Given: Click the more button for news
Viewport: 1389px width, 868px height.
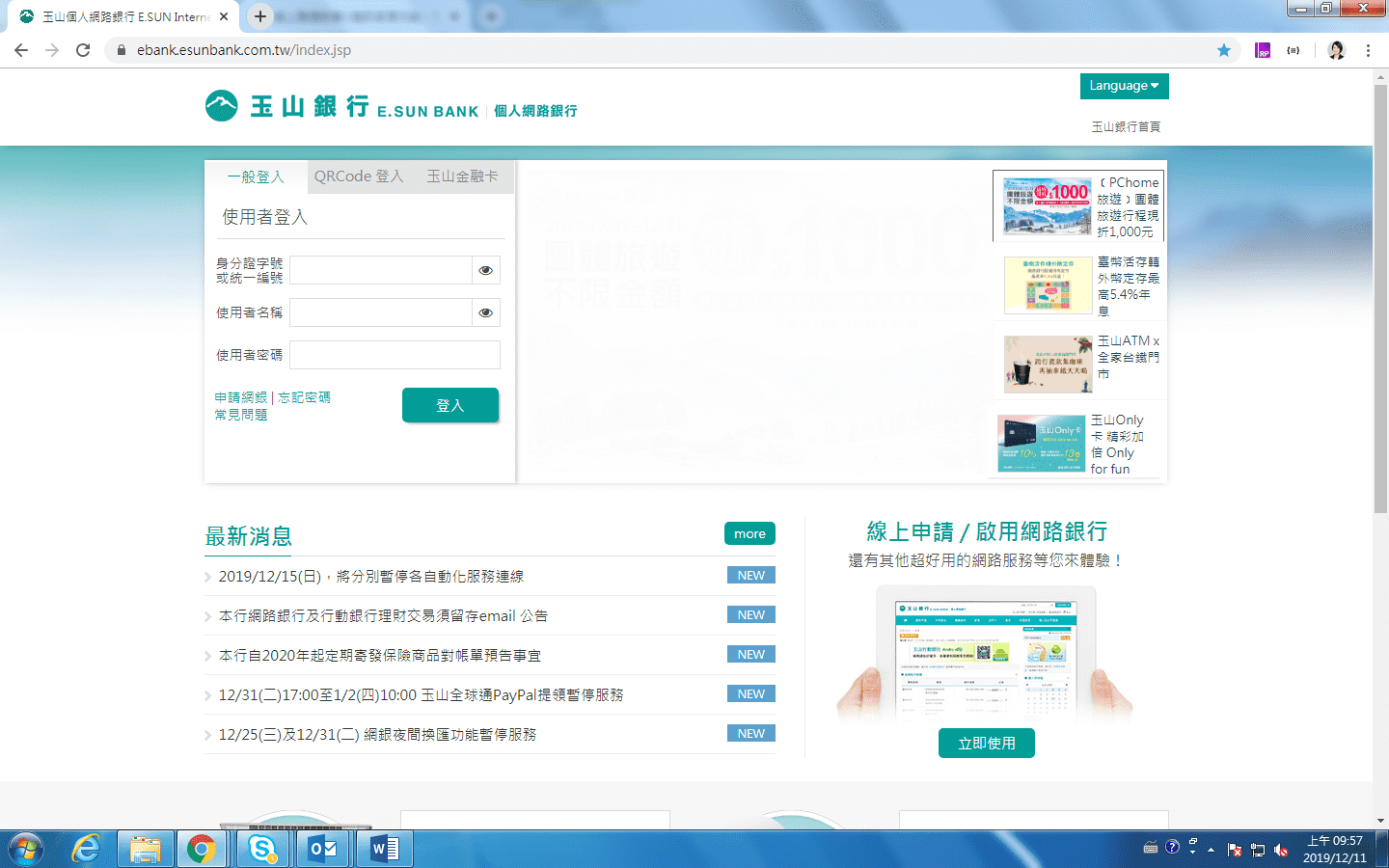Looking at the screenshot, I should [749, 533].
